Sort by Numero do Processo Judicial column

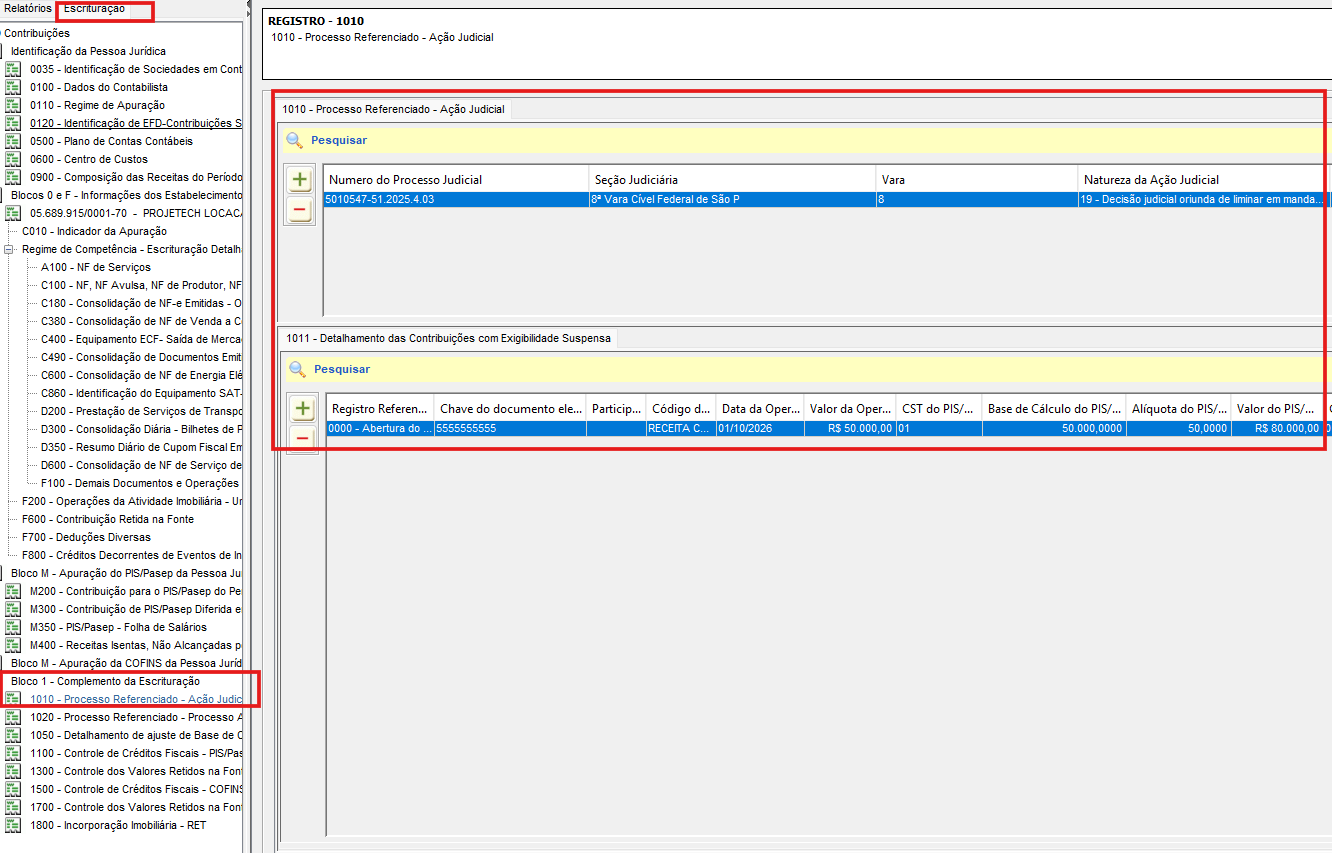point(456,180)
